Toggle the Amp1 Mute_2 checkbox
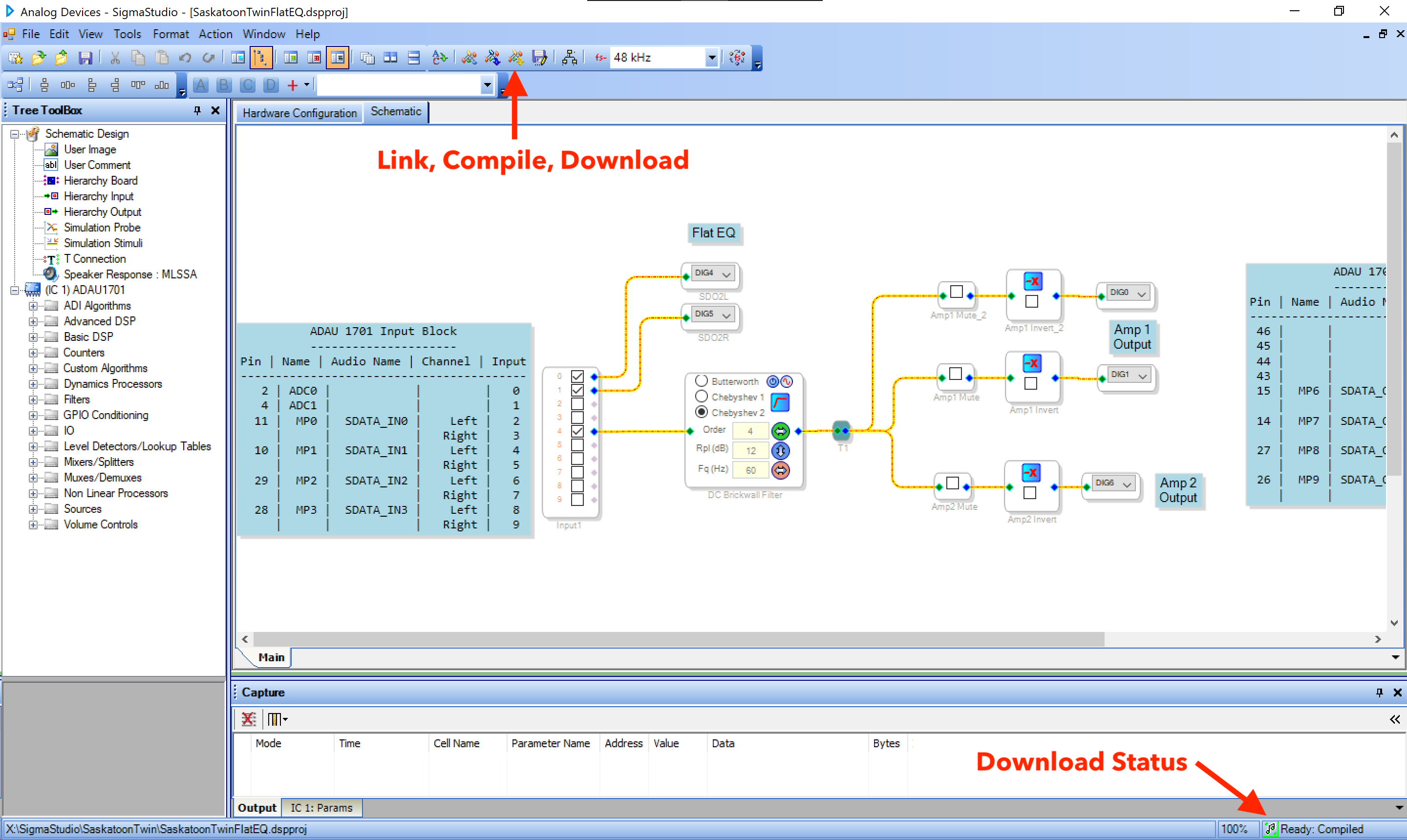Screen dimensions: 1407x840 pos(956,292)
